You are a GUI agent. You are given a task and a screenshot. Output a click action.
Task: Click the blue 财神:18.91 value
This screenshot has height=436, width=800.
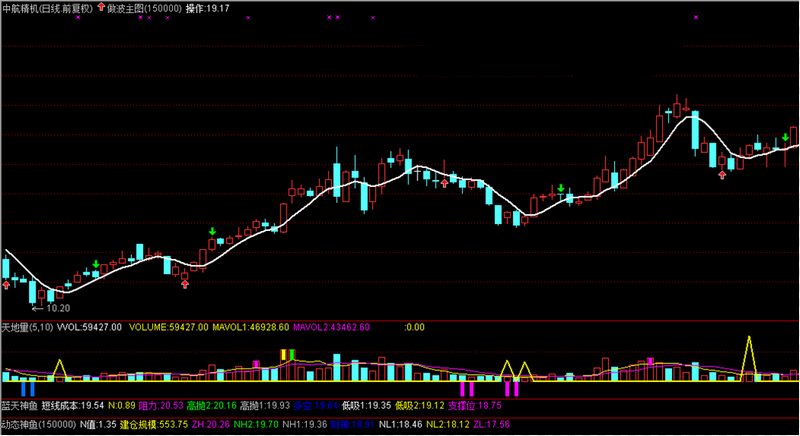tap(353, 424)
